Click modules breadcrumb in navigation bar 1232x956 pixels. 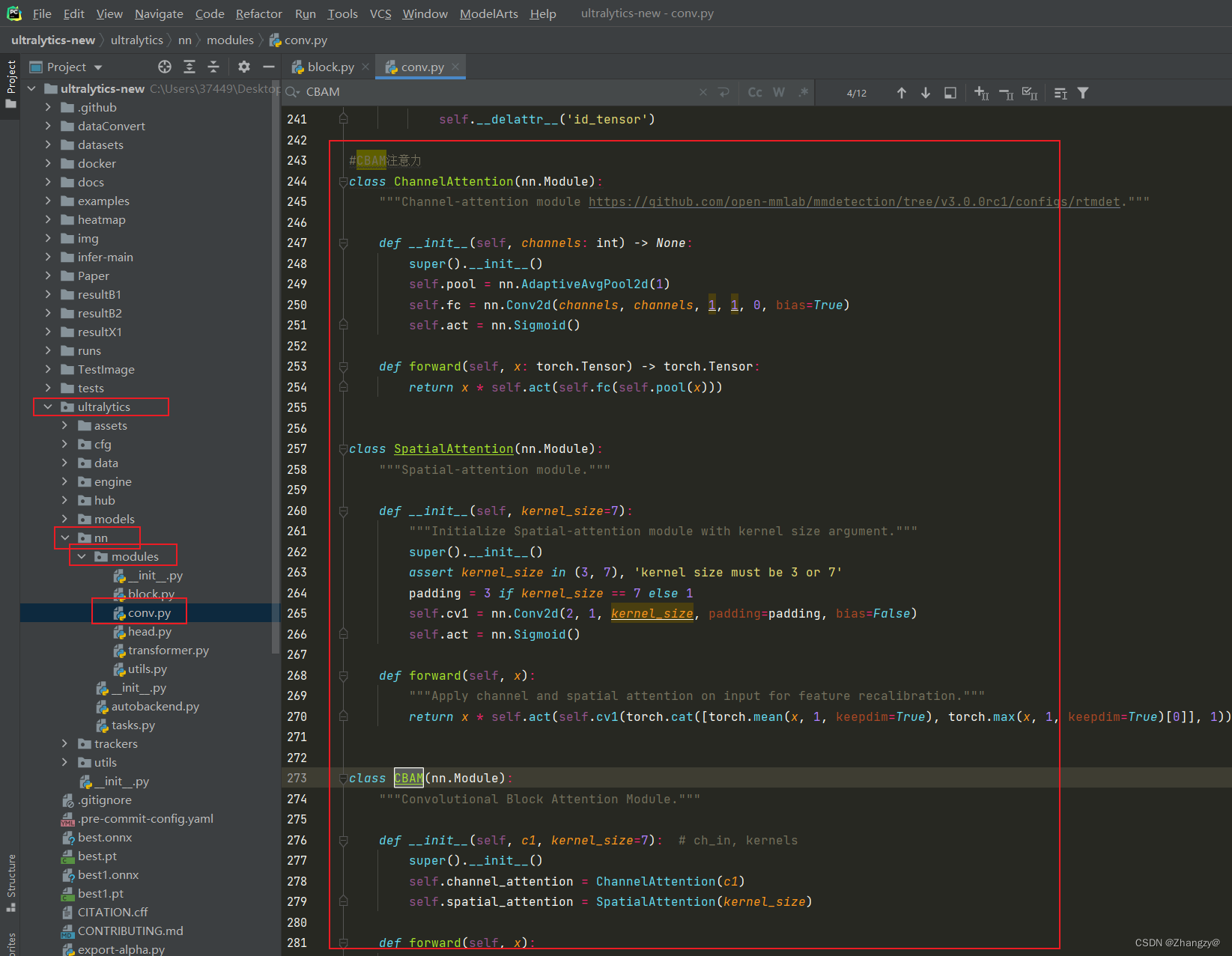(x=230, y=40)
